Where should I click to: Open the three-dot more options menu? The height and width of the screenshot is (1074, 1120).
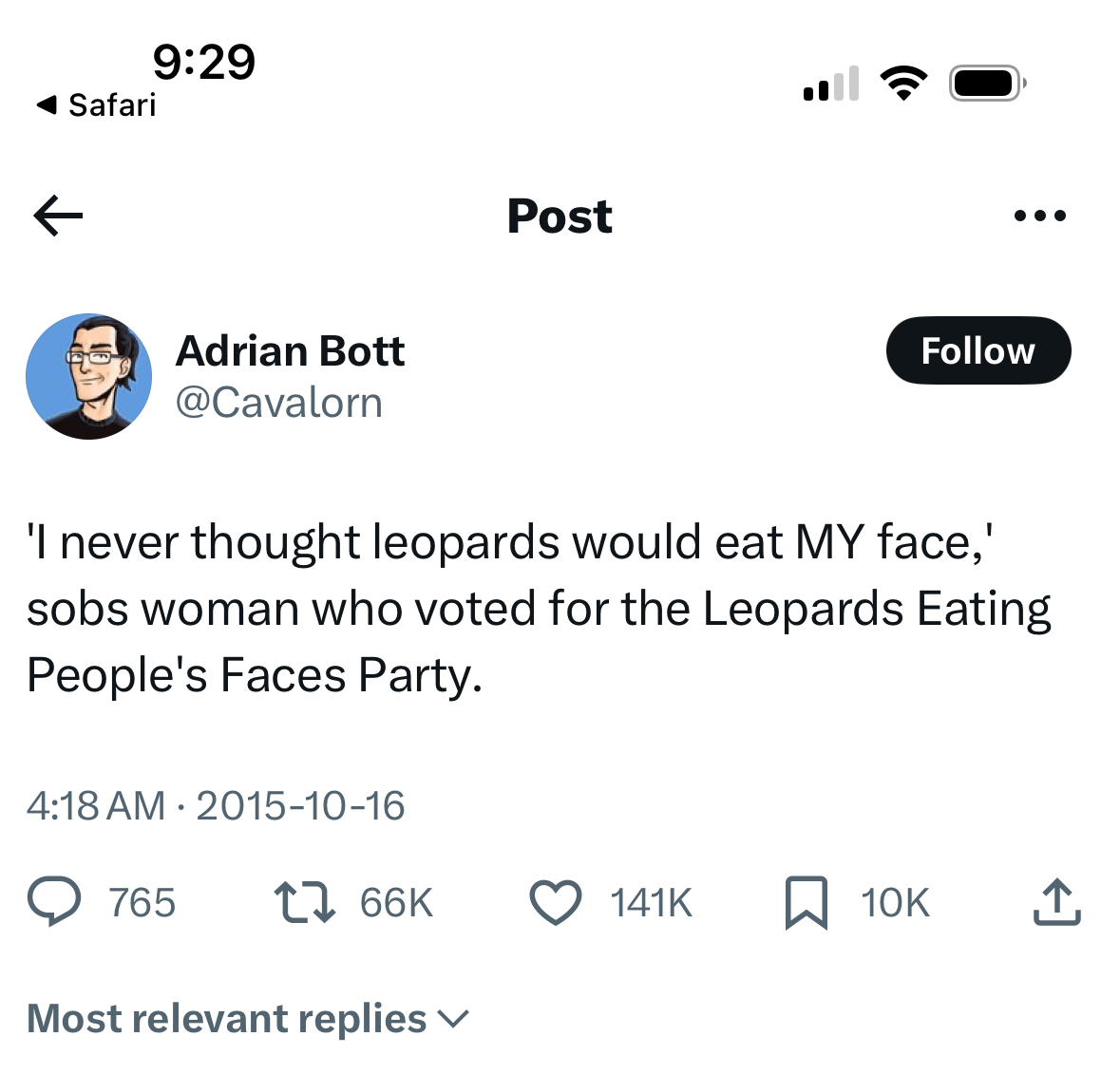pos(1040,217)
